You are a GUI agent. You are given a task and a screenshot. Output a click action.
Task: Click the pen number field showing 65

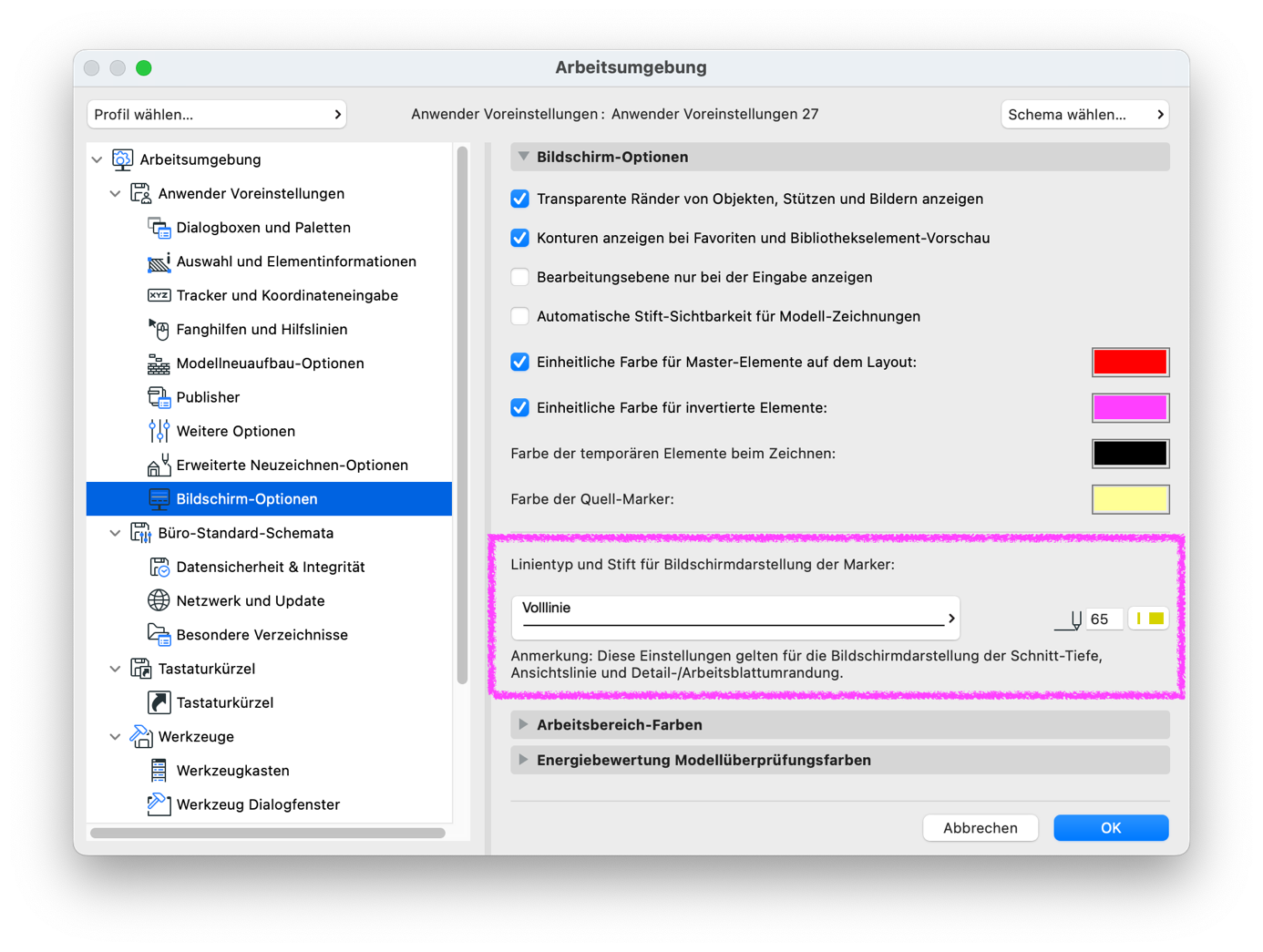coord(1104,619)
